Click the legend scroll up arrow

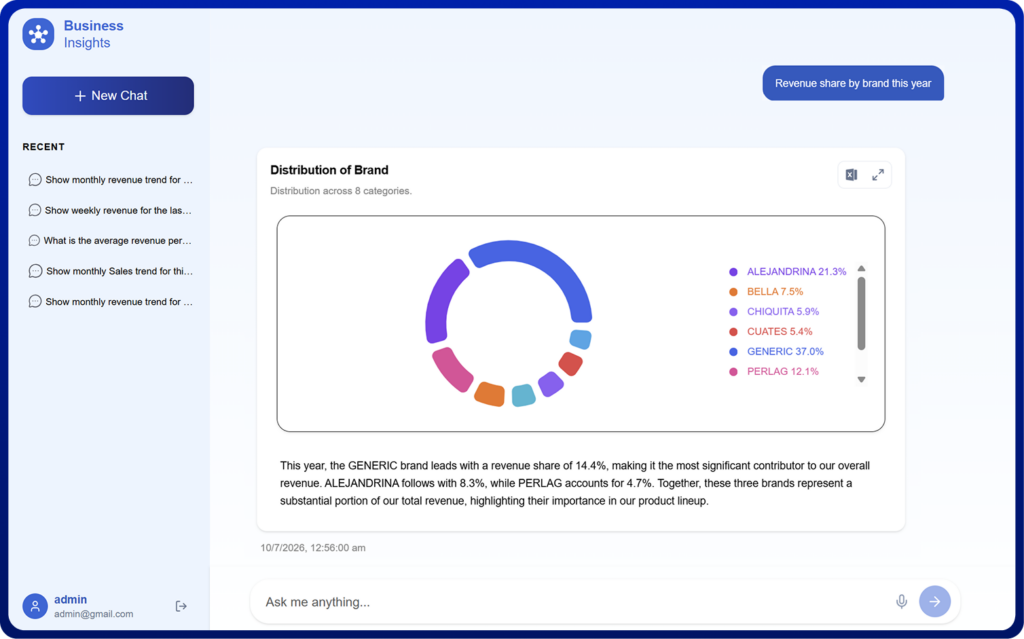pos(861,269)
